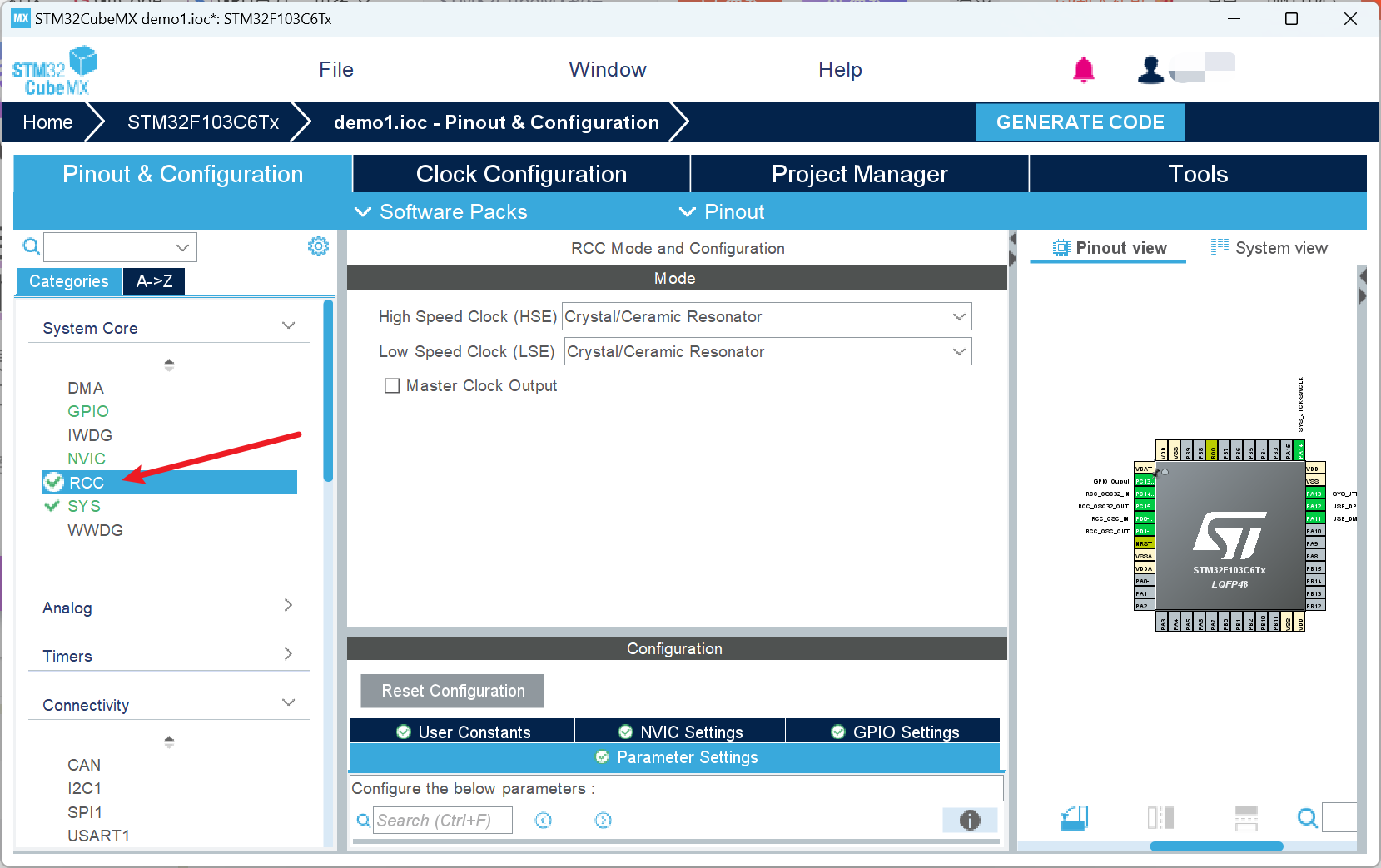Click the green check next to SYS
The width and height of the screenshot is (1381, 868).
tap(52, 505)
